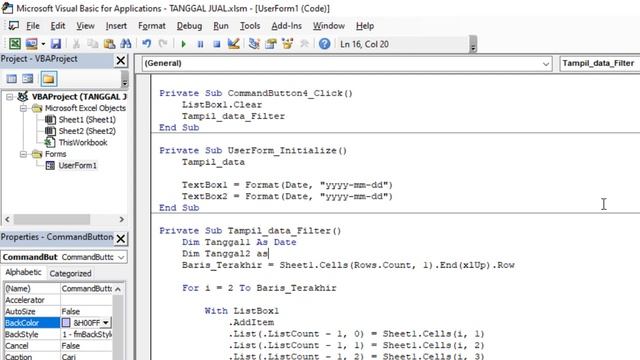Open the Format menu

151,26
